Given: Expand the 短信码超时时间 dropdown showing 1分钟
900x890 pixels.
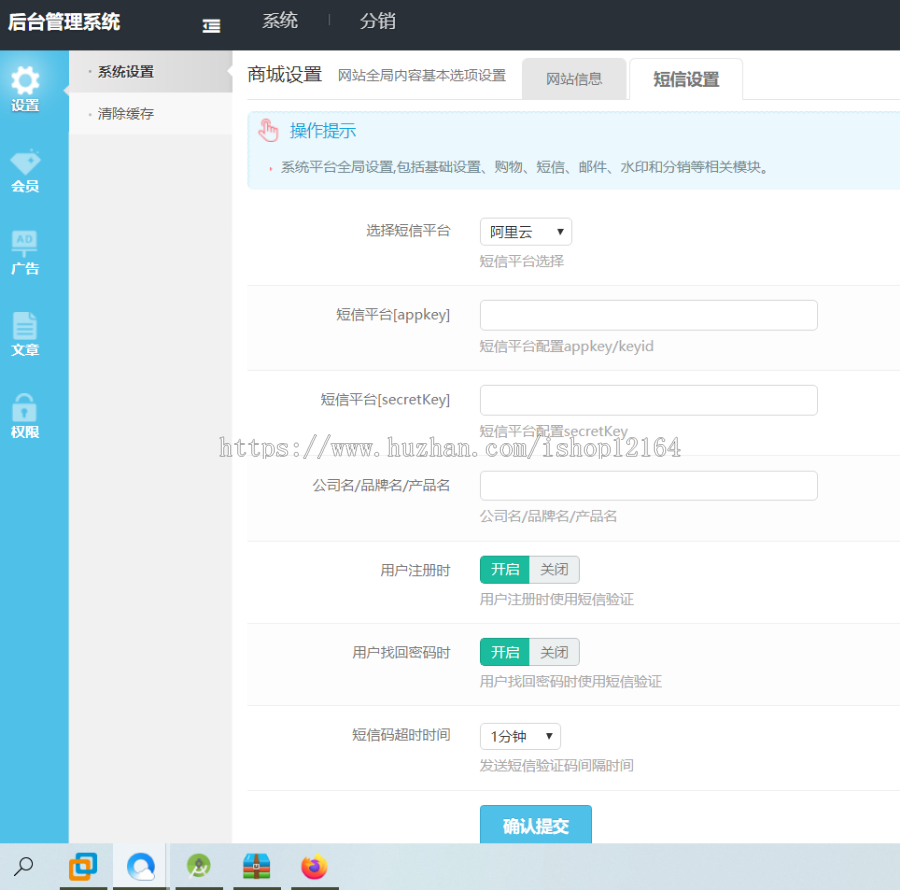Looking at the screenshot, I should pyautogui.click(x=520, y=736).
